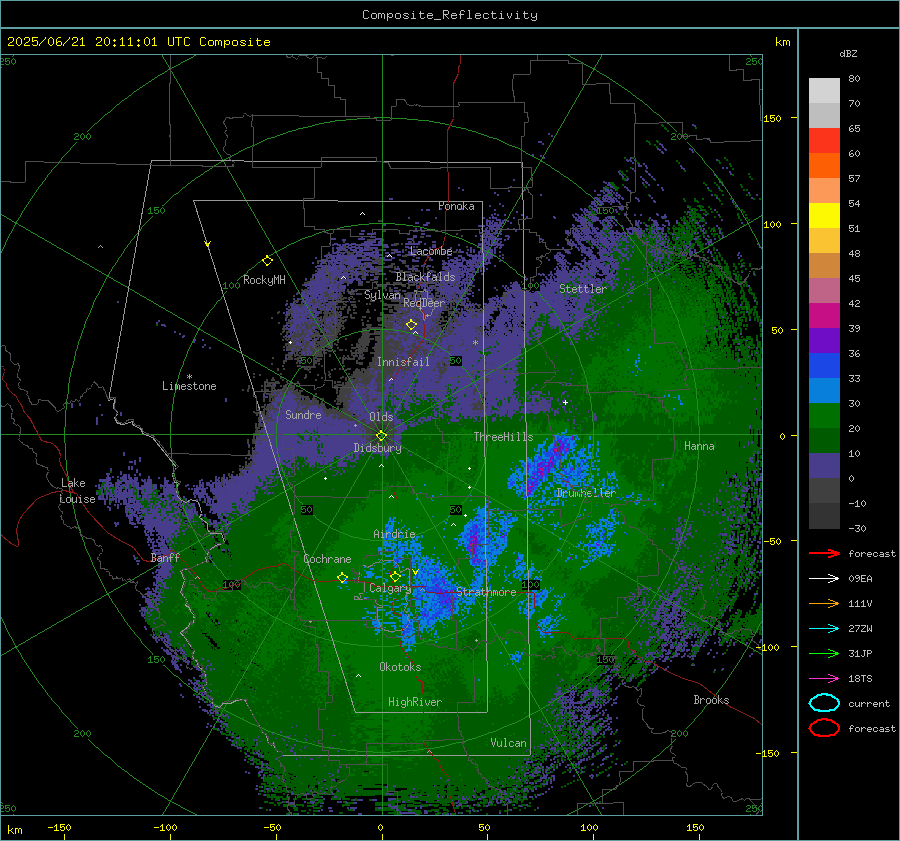Click the cyan 27ZW arrow icon
The image size is (900, 841).
pyautogui.click(x=824, y=629)
